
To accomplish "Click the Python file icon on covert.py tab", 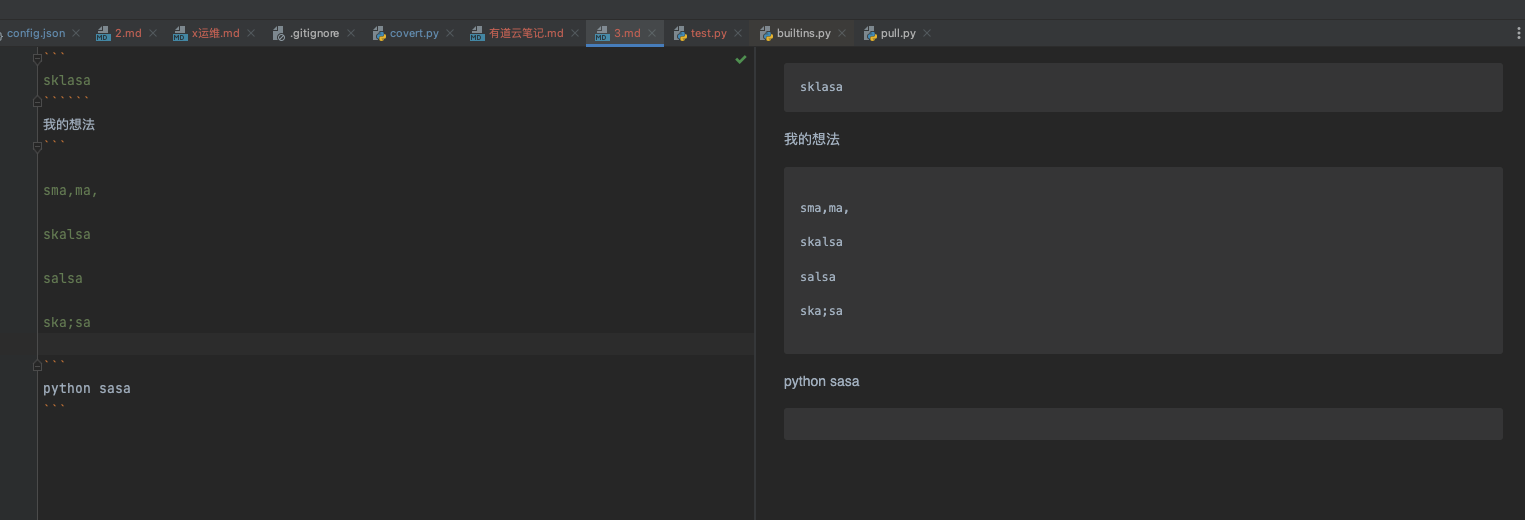I will click(x=379, y=34).
